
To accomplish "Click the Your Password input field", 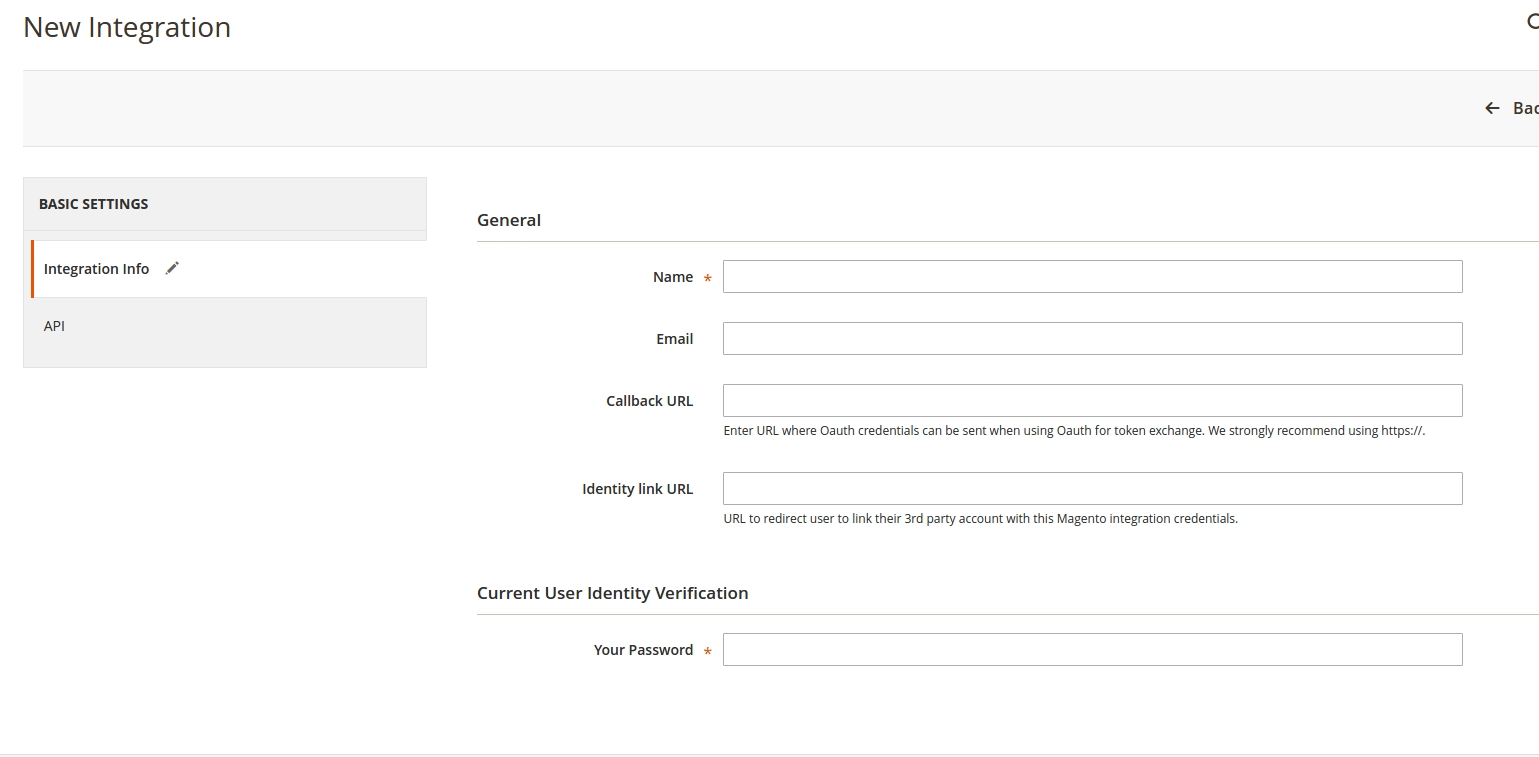I will coord(1090,649).
